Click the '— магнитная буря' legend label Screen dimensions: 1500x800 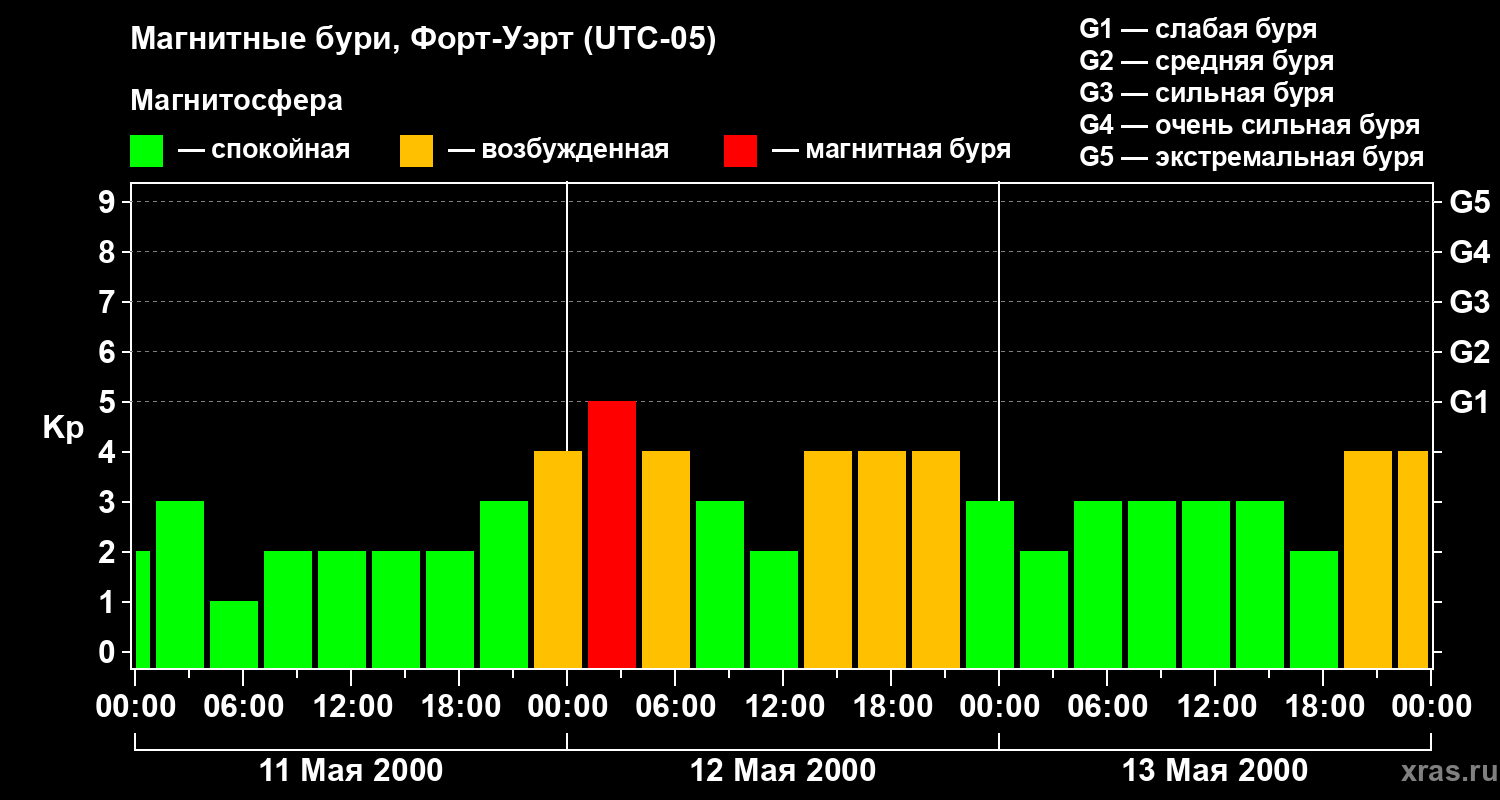(892, 150)
